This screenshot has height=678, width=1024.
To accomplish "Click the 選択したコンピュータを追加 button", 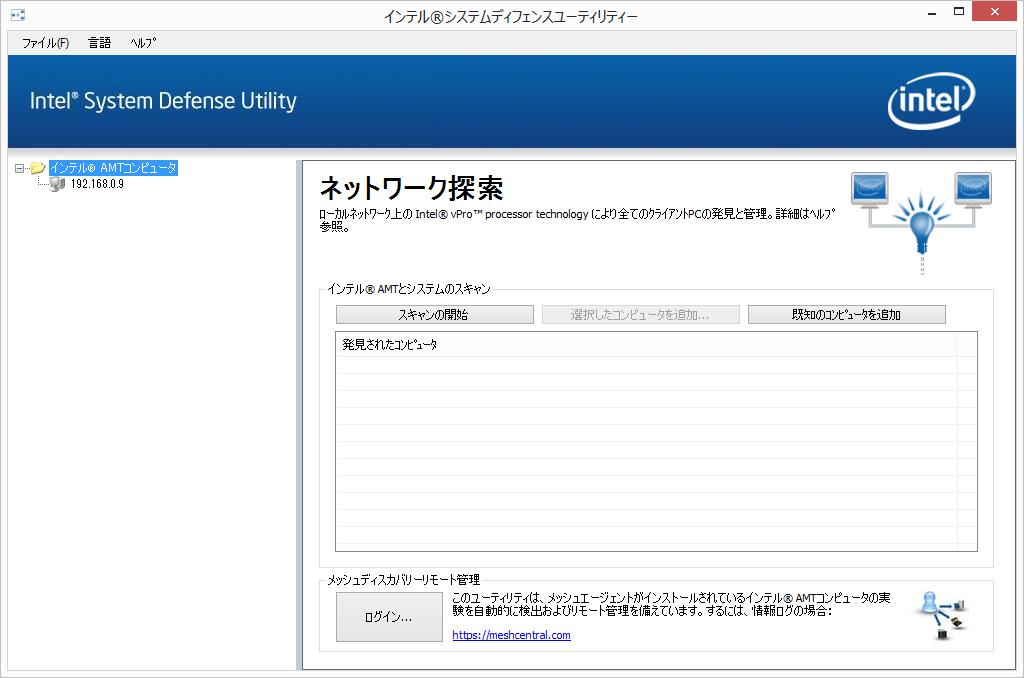I will [x=641, y=315].
